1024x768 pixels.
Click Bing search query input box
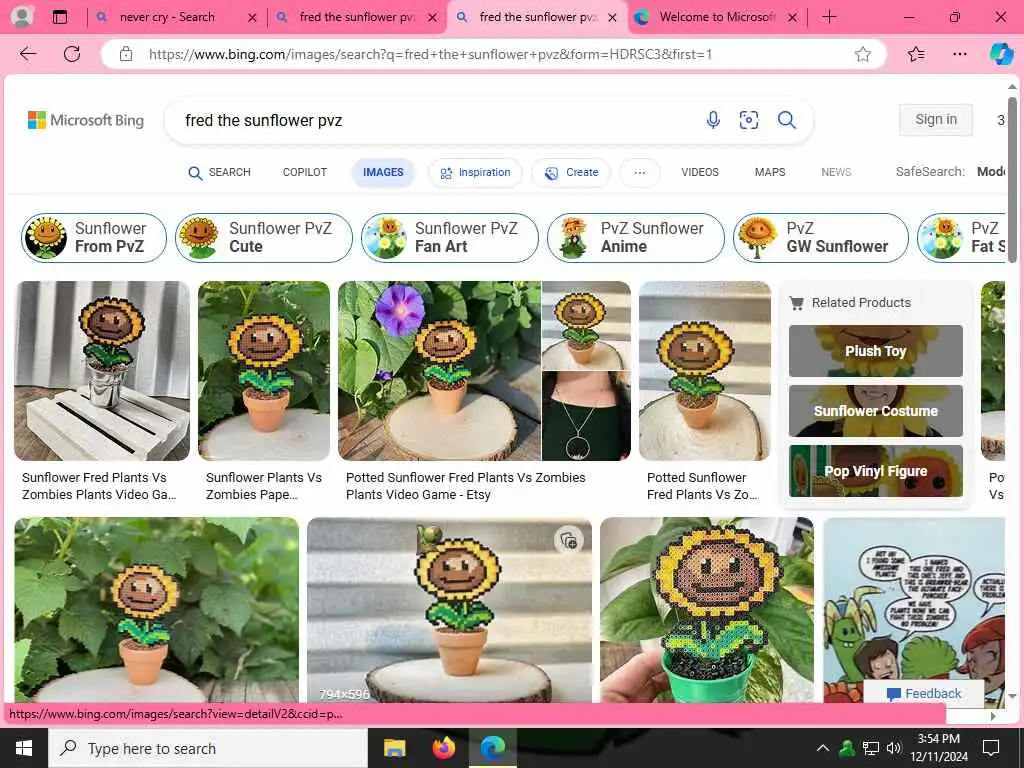(x=434, y=120)
